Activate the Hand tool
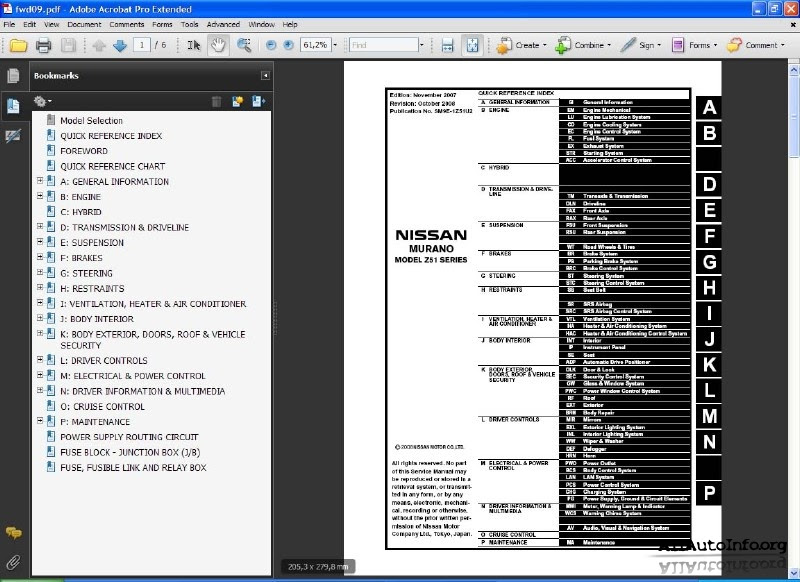 (x=218, y=45)
